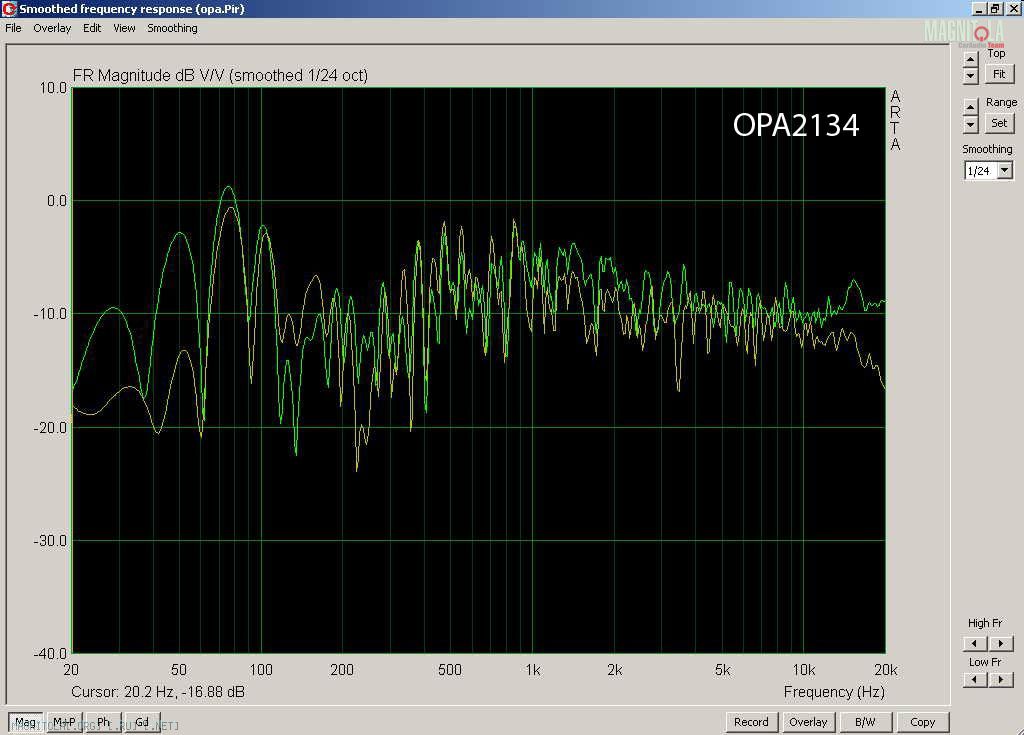Click the Record button

(751, 722)
